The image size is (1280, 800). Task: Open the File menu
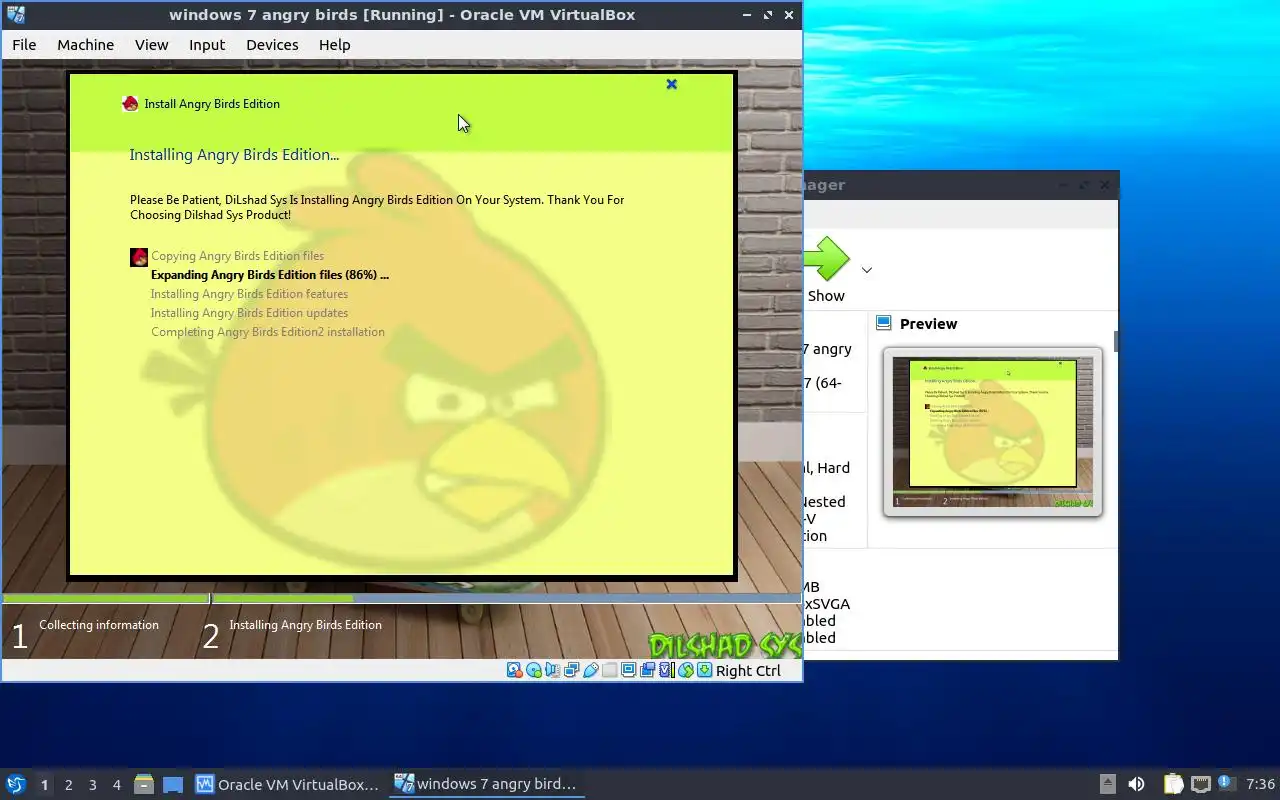[x=24, y=45]
